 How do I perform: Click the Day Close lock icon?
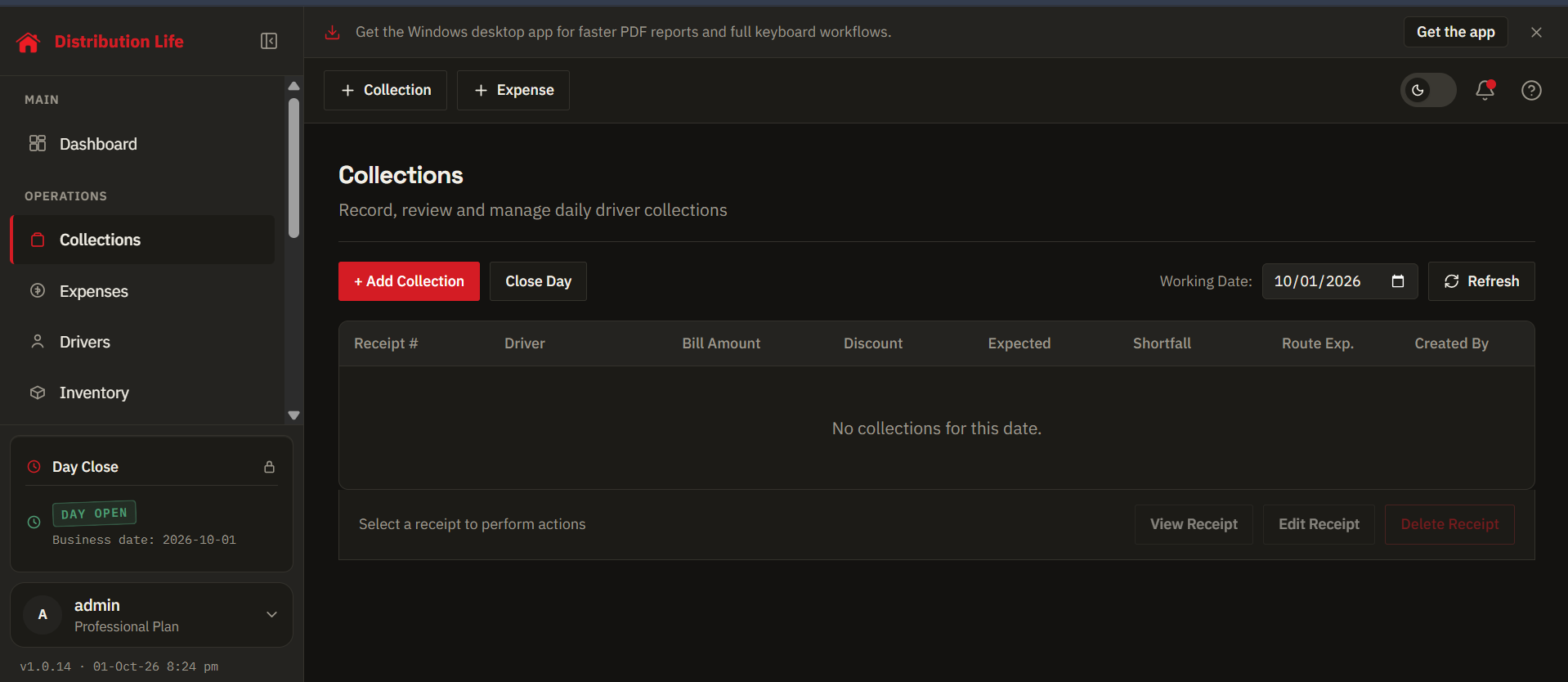[269, 467]
